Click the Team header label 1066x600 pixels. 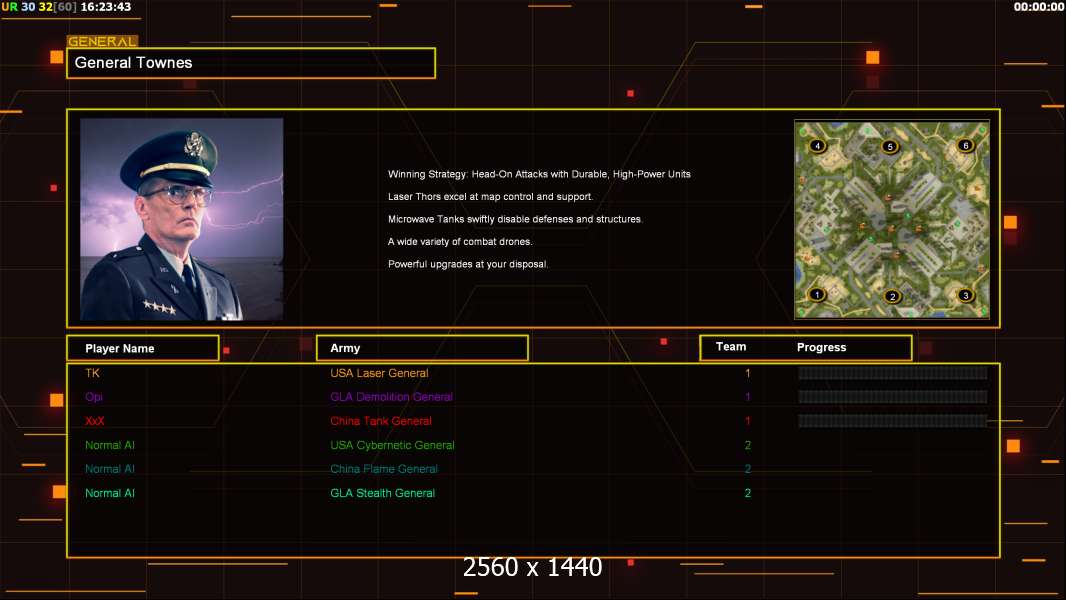click(x=731, y=347)
